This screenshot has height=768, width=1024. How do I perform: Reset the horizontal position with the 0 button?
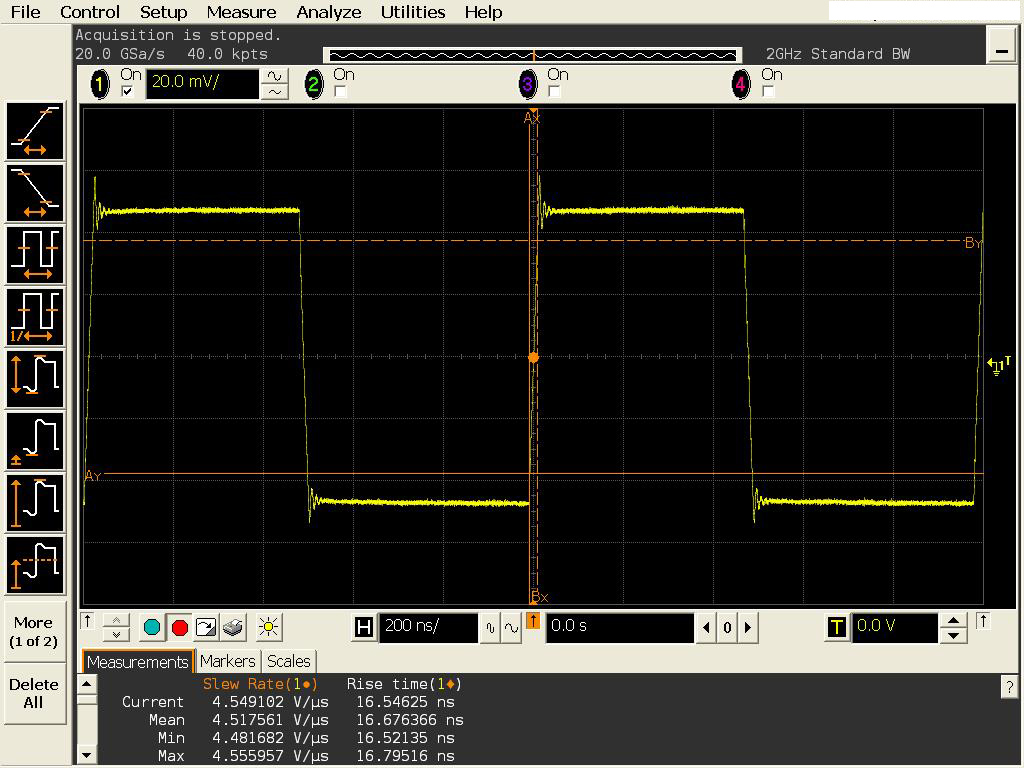[x=728, y=628]
